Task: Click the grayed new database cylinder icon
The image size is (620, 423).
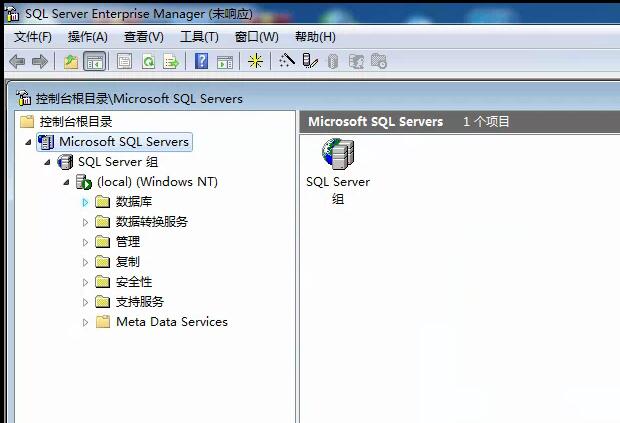Action: (333, 62)
